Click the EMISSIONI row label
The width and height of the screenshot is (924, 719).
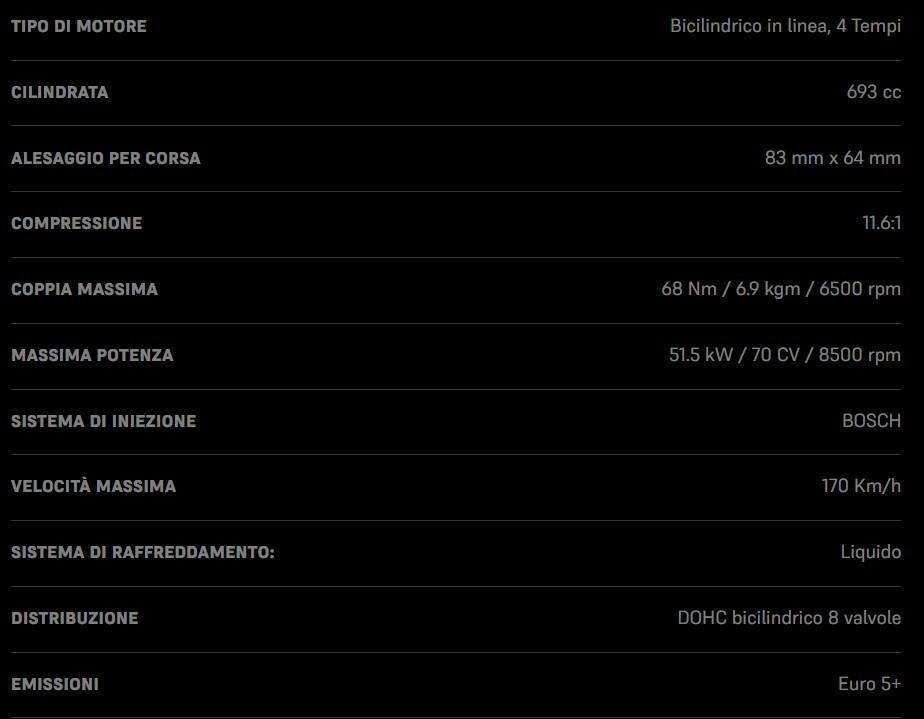click(x=55, y=684)
